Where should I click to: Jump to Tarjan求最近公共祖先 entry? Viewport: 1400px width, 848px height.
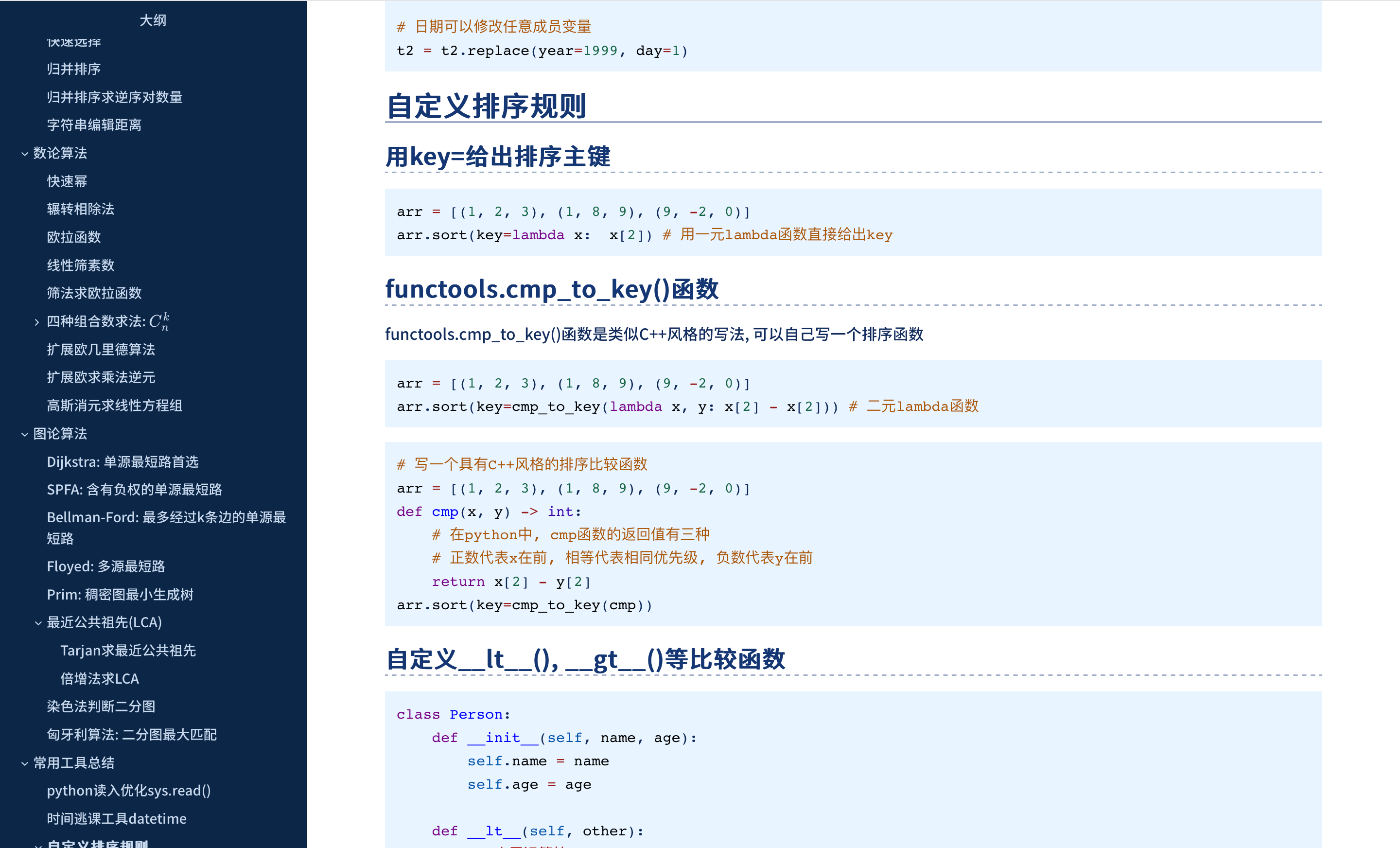pos(128,650)
